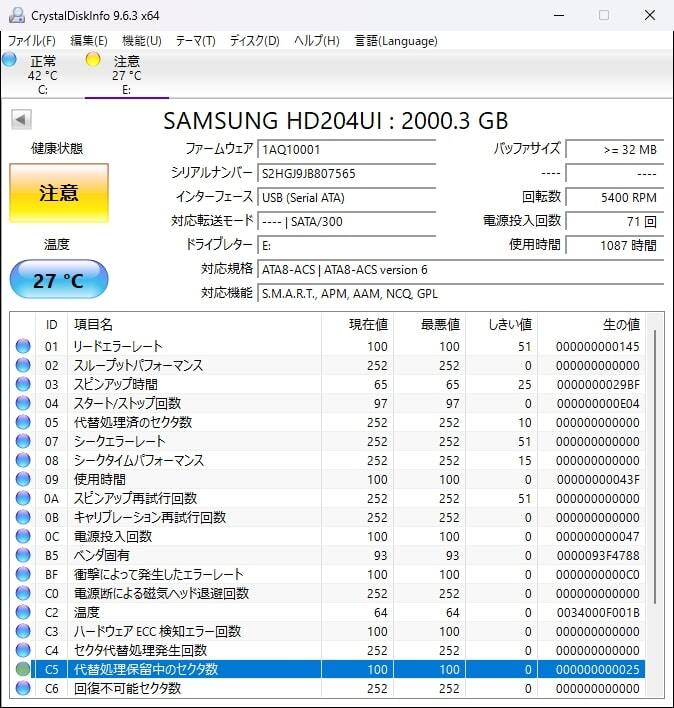This screenshot has height=708, width=674.
Task: Click status orb of row 01 リードエラーレート
Action: [x=23, y=346]
